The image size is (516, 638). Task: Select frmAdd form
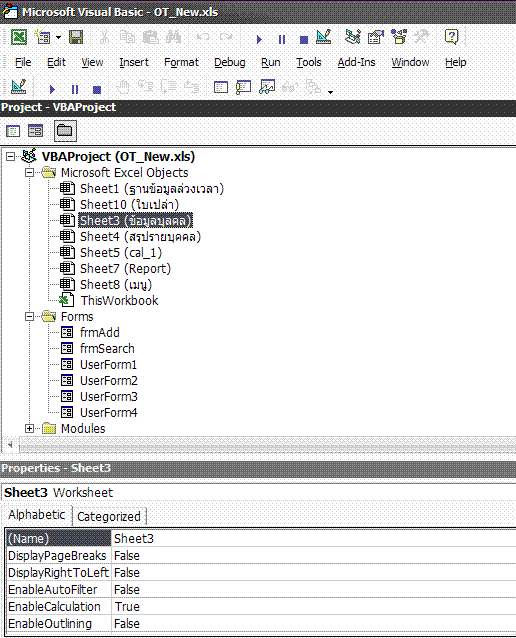click(100, 332)
